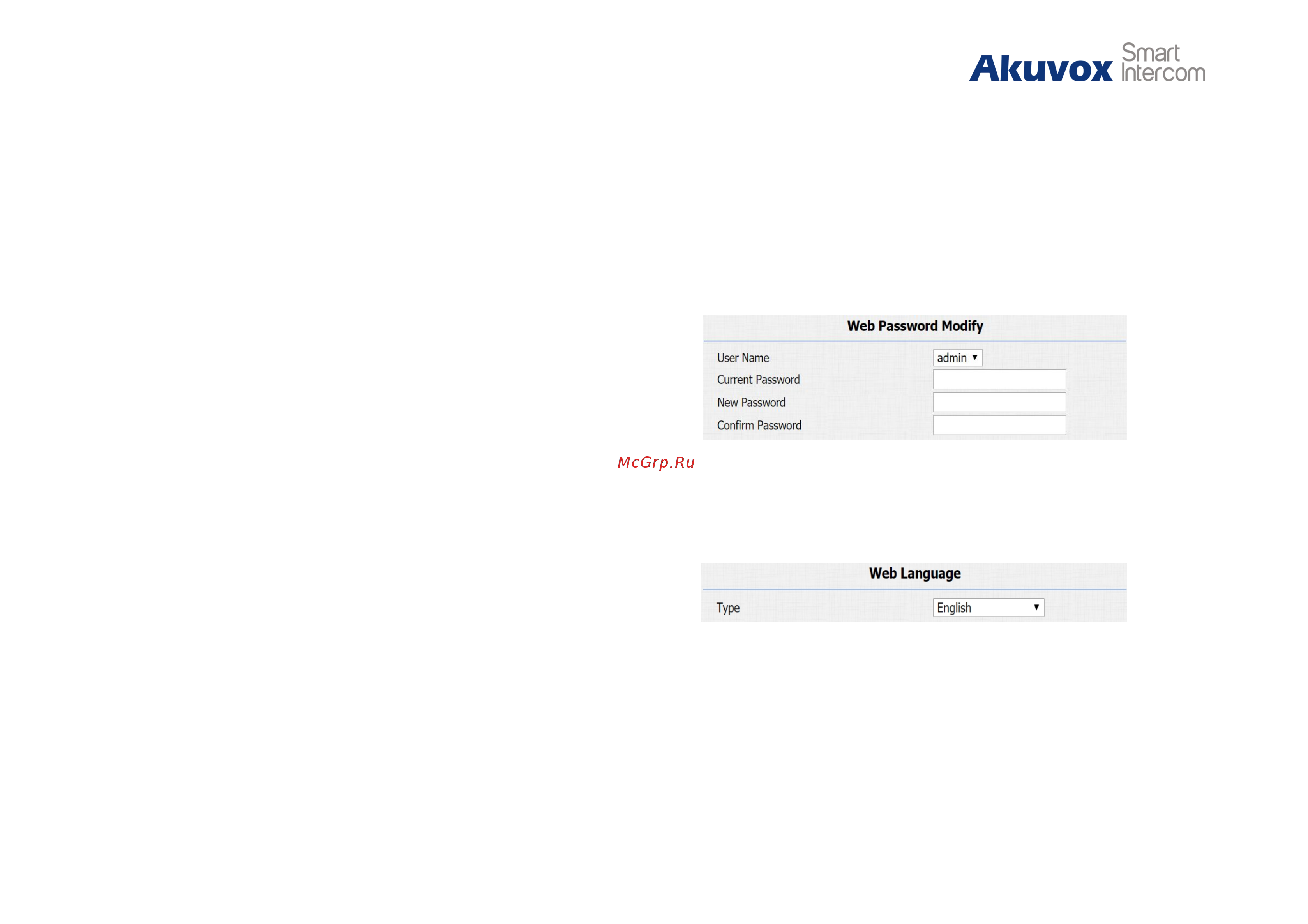Click the 'New Password' label
This screenshot has width=1308, height=924.
[x=751, y=402]
